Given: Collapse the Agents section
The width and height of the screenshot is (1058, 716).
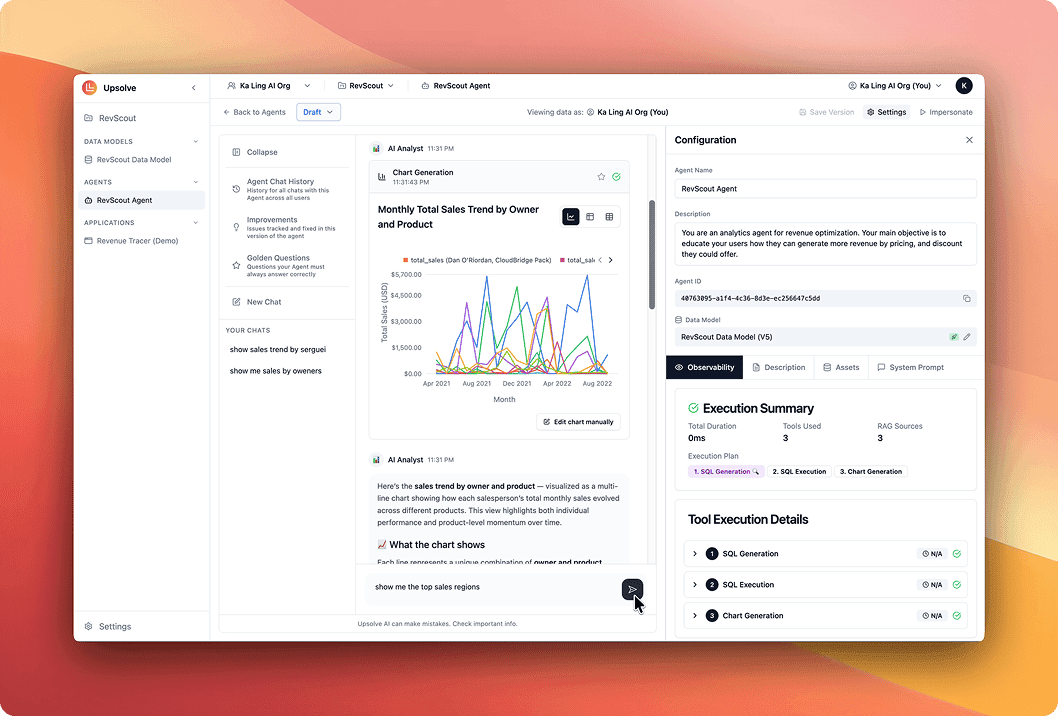Looking at the screenshot, I should tap(196, 182).
